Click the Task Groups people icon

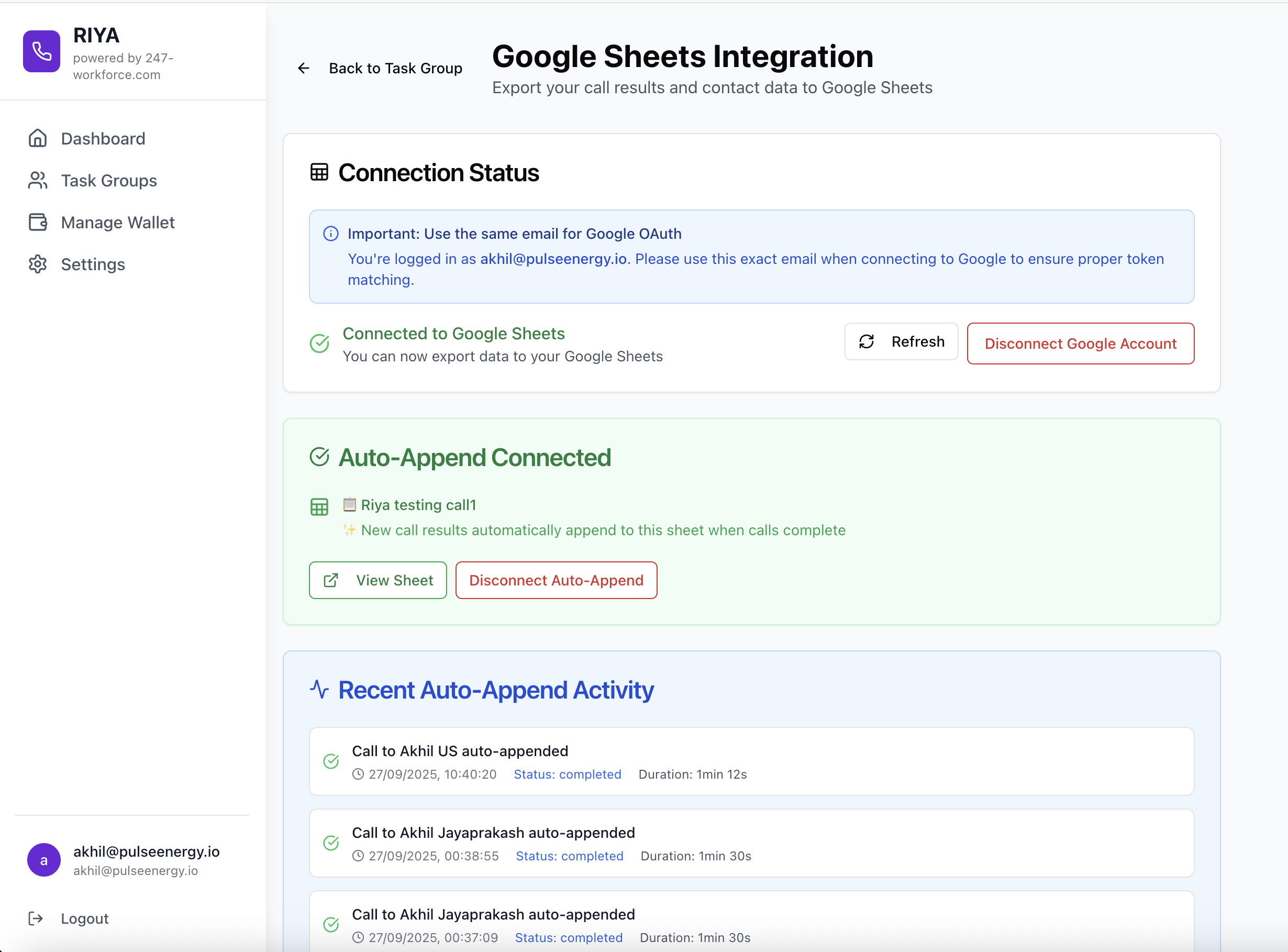pos(38,180)
